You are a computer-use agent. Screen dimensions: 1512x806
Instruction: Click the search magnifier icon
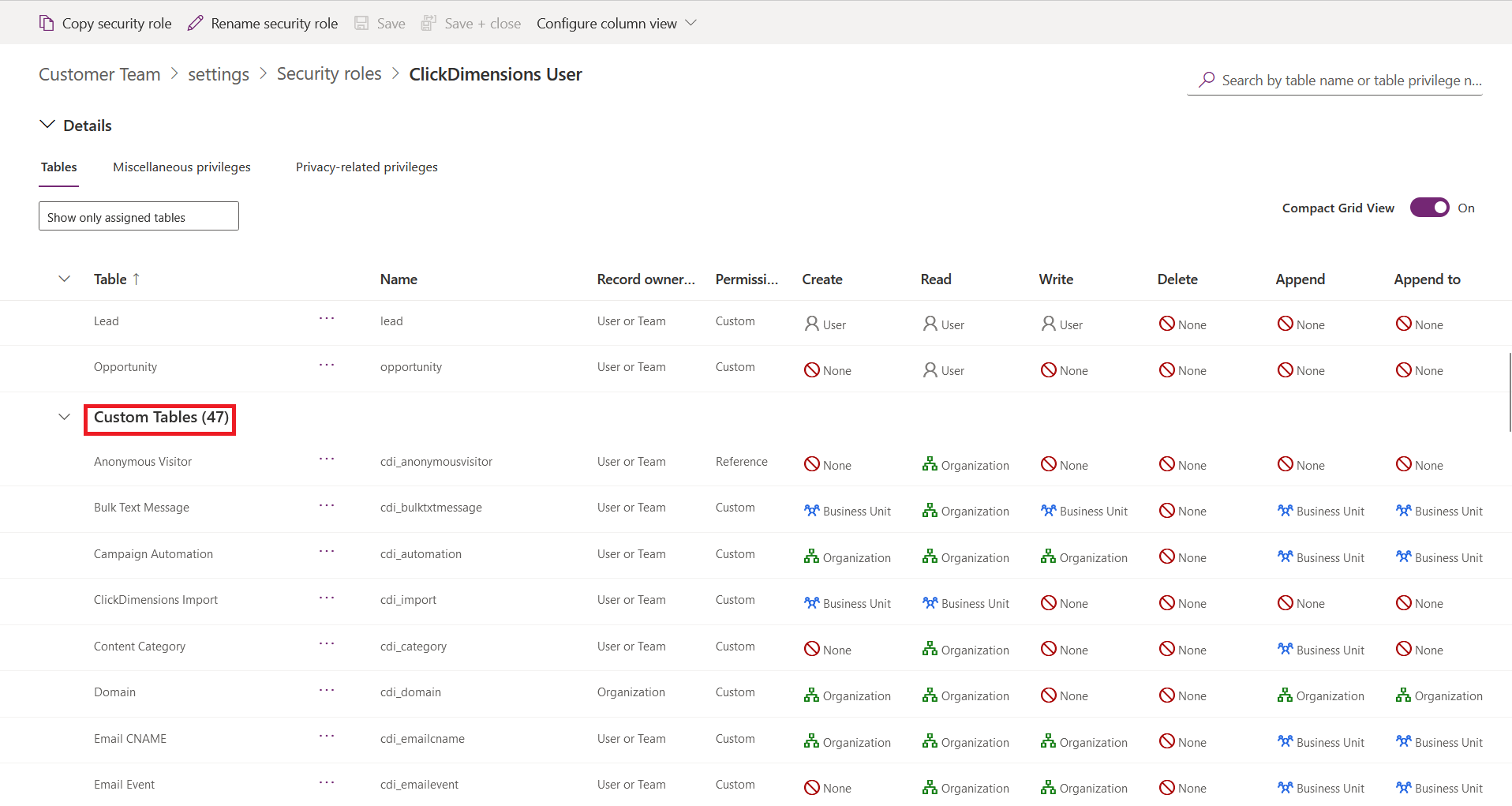pyautogui.click(x=1207, y=80)
